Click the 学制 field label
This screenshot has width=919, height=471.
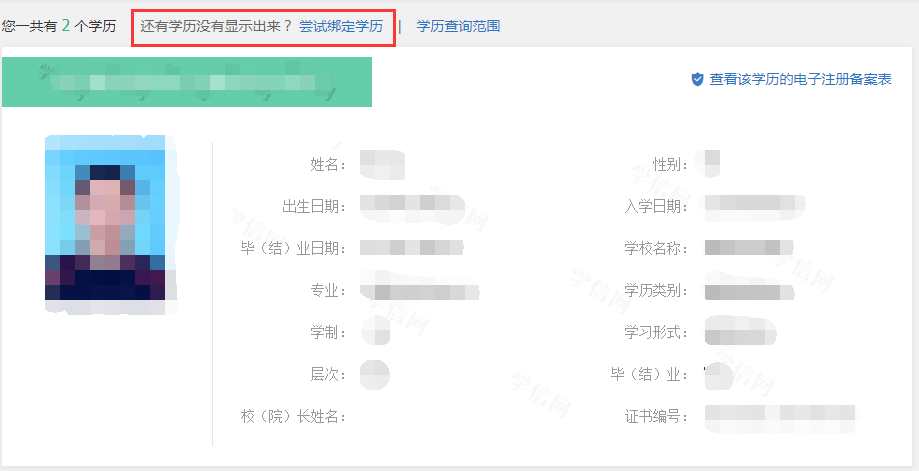click(328, 332)
